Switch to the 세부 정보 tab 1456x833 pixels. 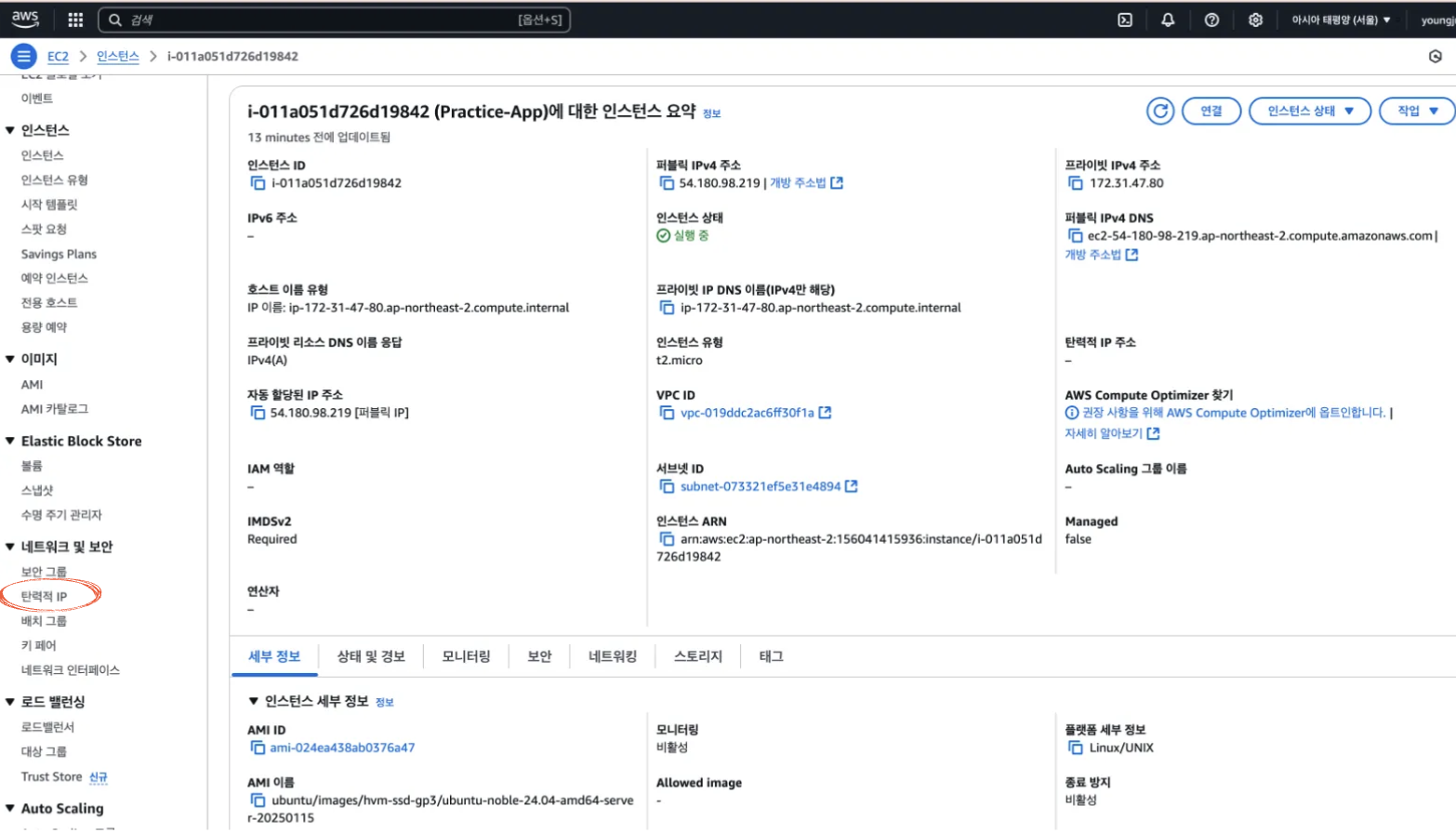click(274, 656)
